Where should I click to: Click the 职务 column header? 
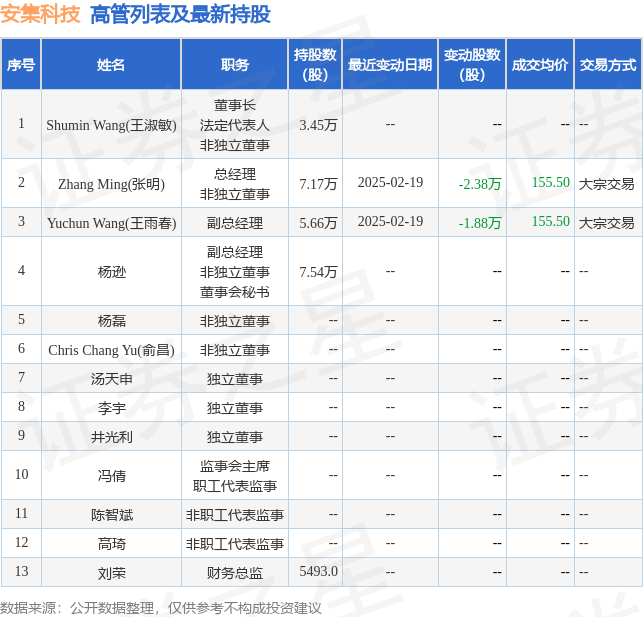pos(235,64)
